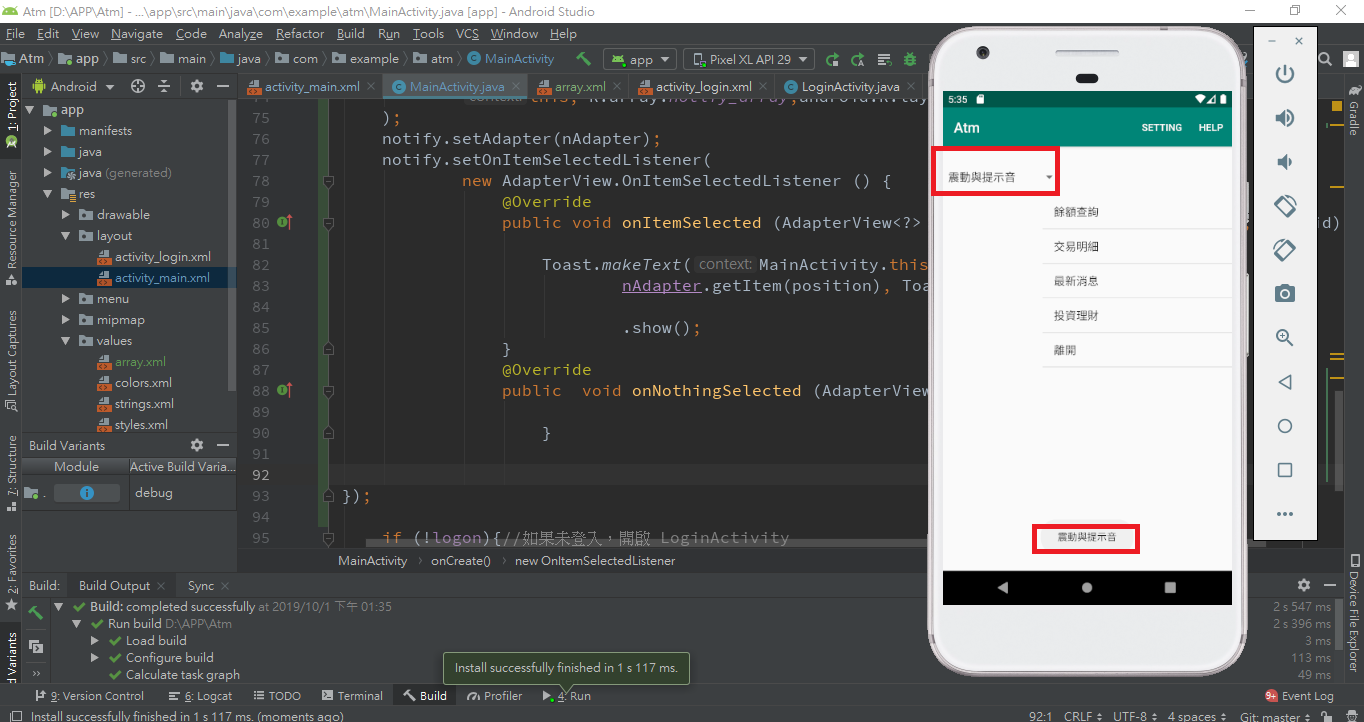This screenshot has width=1364, height=722.
Task: Run the app on the emulator
Action: pos(832,59)
